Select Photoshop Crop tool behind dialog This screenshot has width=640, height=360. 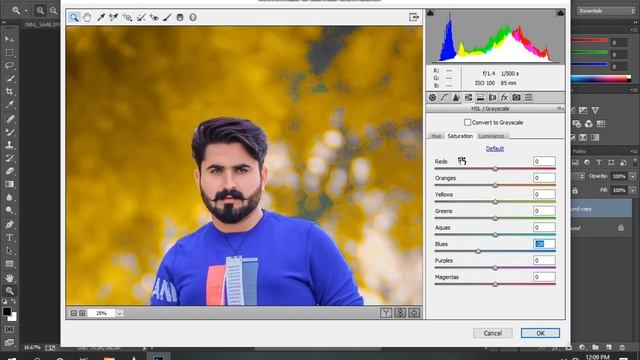[x=9, y=91]
